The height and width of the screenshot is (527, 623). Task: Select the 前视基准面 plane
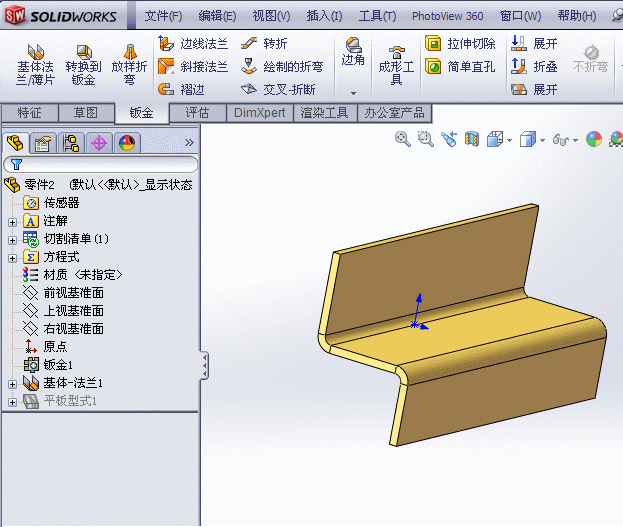click(x=63, y=293)
